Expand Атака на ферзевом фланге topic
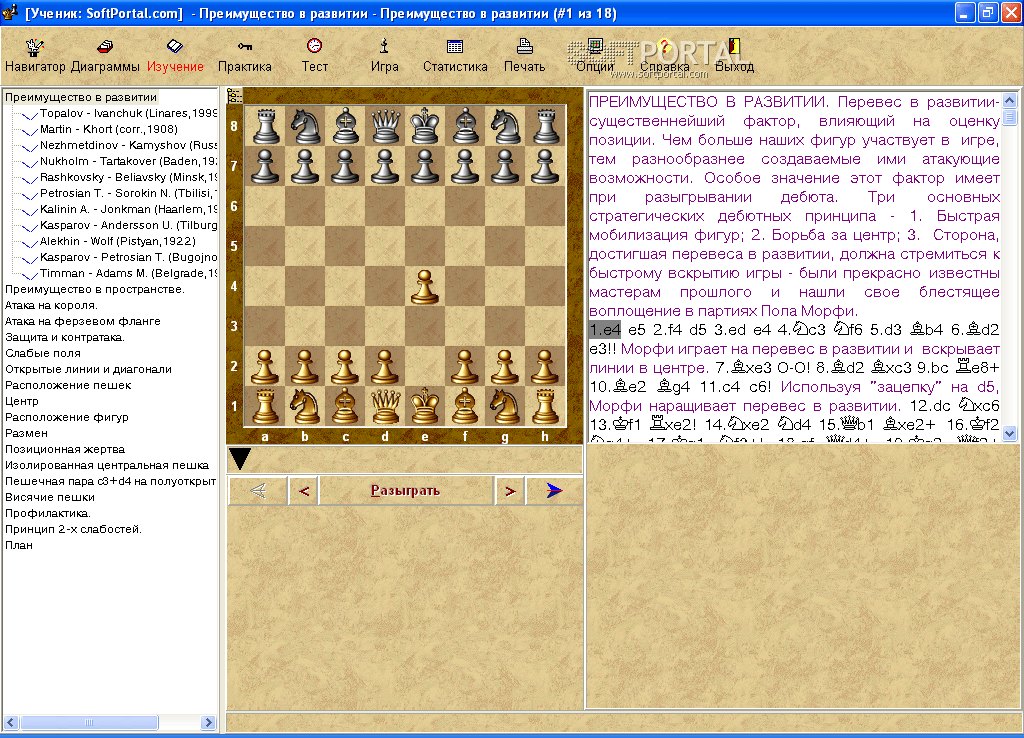The image size is (1024, 738). click(x=82, y=321)
